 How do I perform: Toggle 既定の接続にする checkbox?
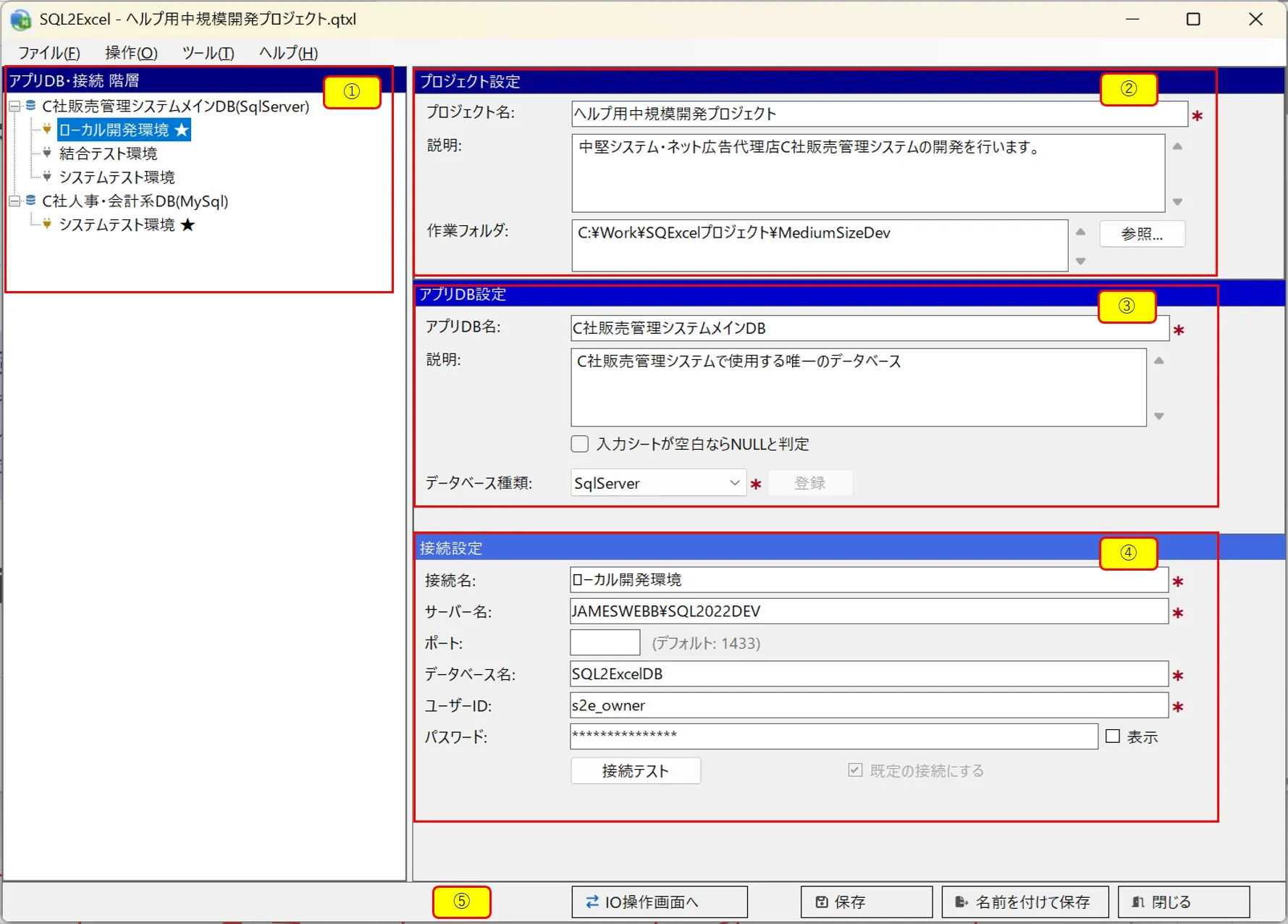point(855,770)
